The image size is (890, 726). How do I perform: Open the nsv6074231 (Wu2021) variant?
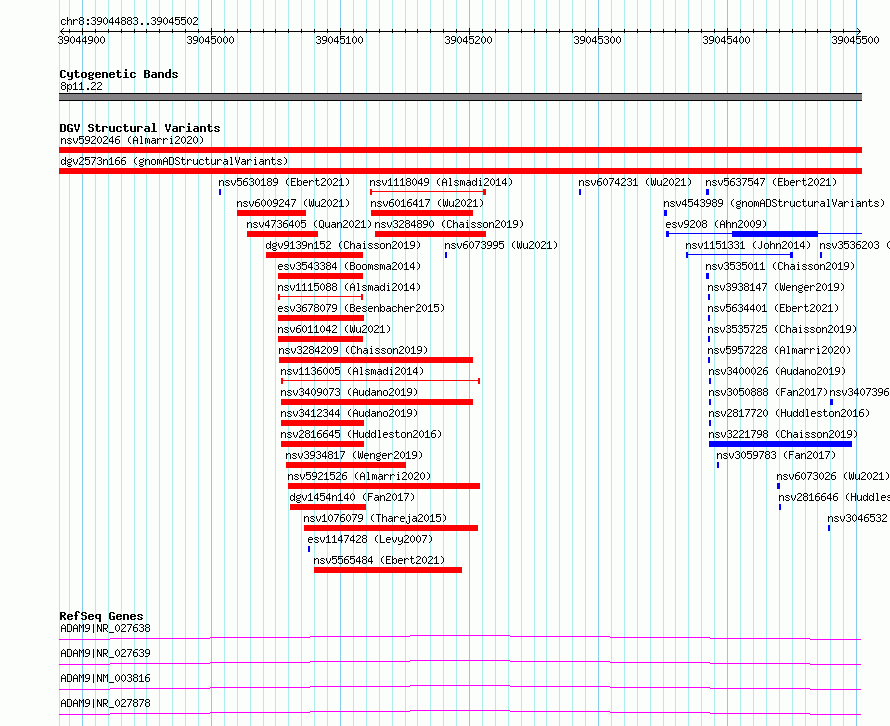pos(635,182)
